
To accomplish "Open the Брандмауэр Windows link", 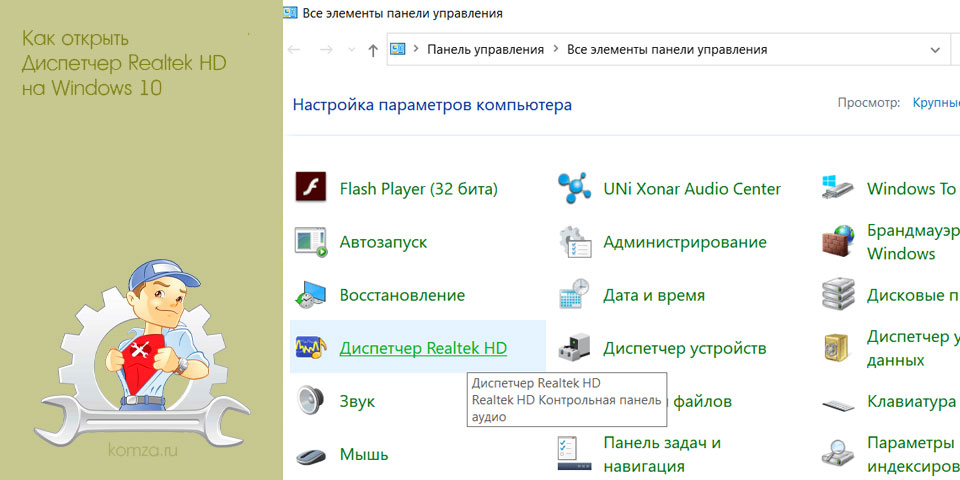I will (913, 242).
